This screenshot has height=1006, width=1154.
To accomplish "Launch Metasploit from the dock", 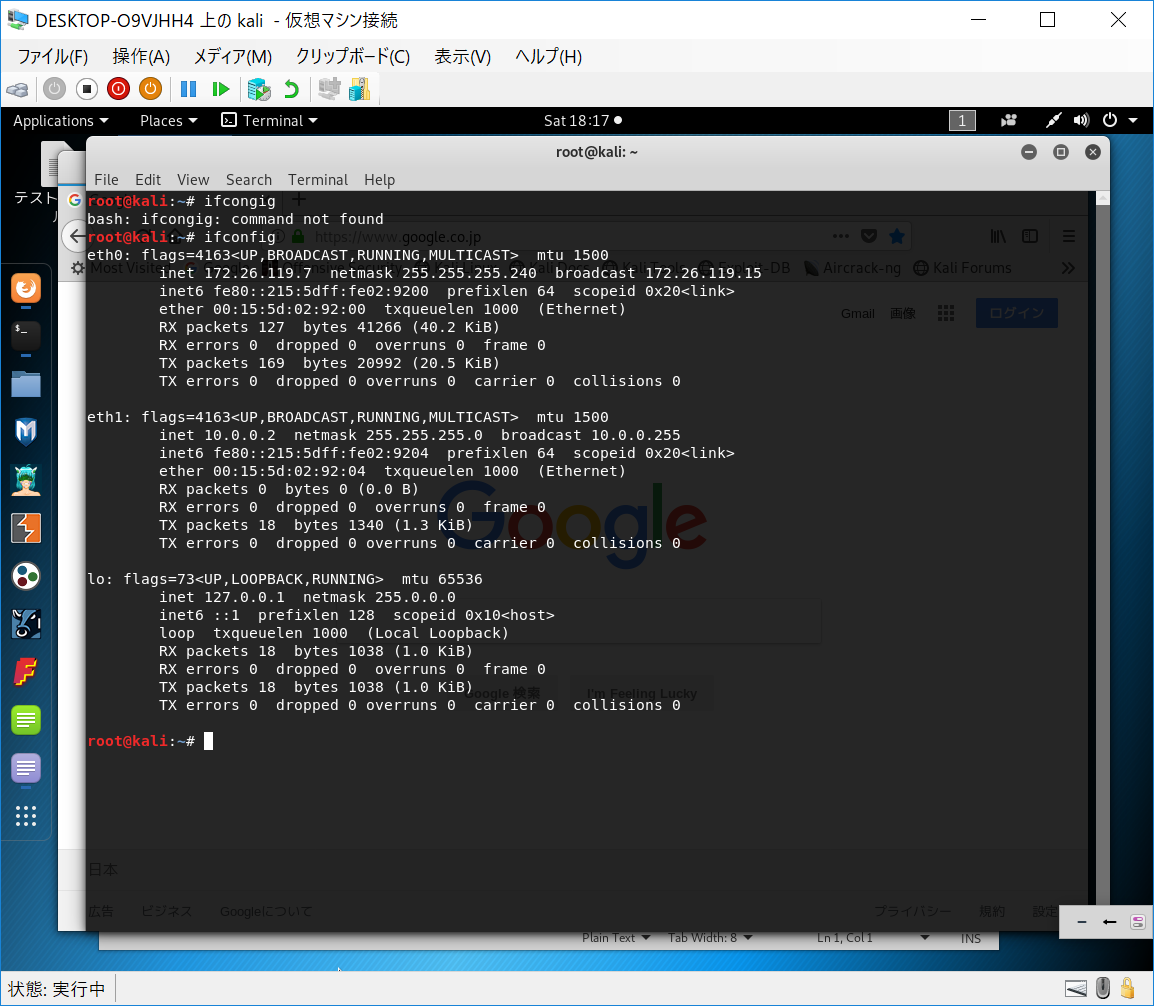I will [26, 431].
